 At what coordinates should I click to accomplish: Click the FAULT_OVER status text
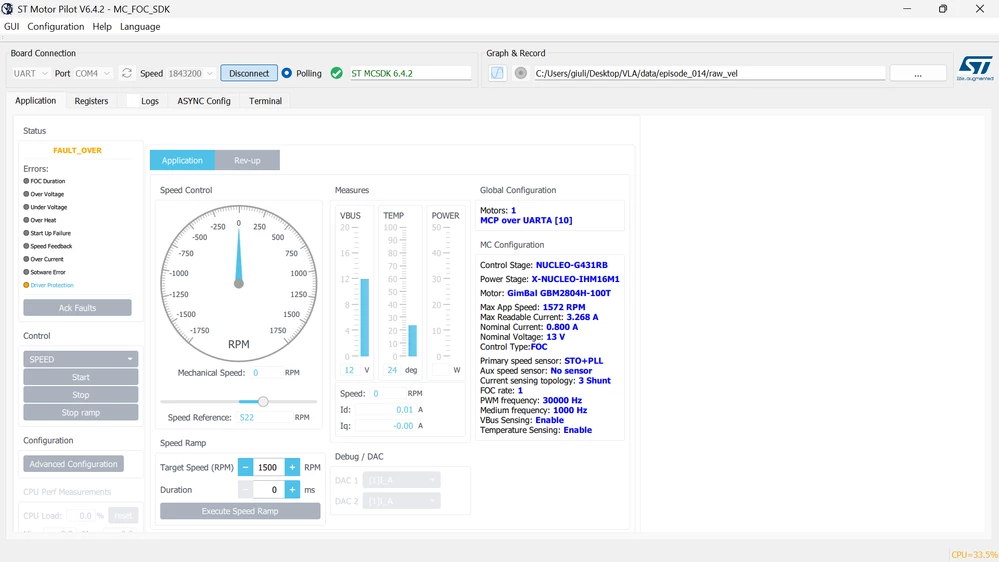(78, 150)
